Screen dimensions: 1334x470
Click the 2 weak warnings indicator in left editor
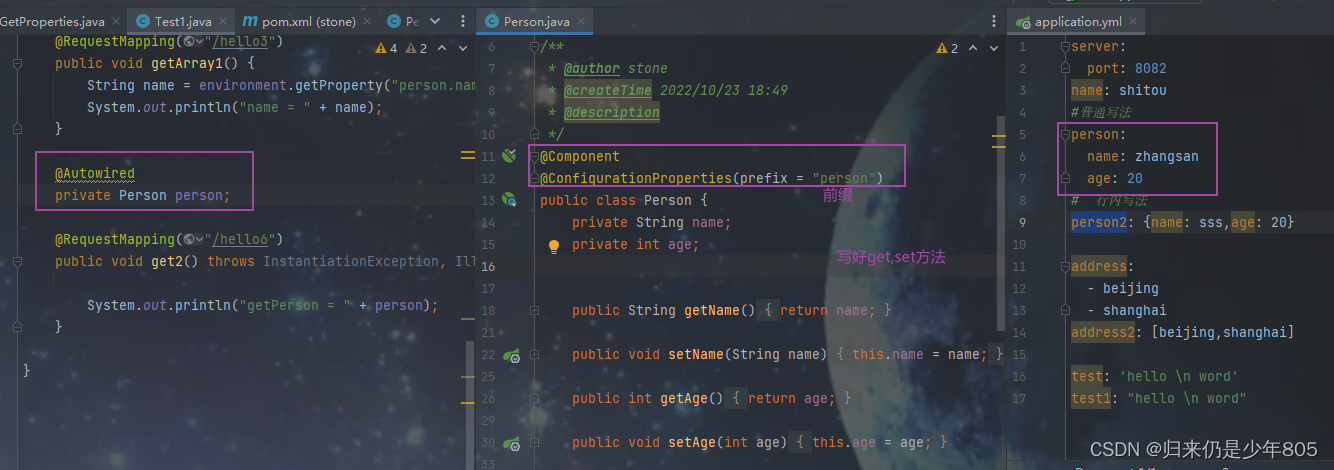coord(416,48)
